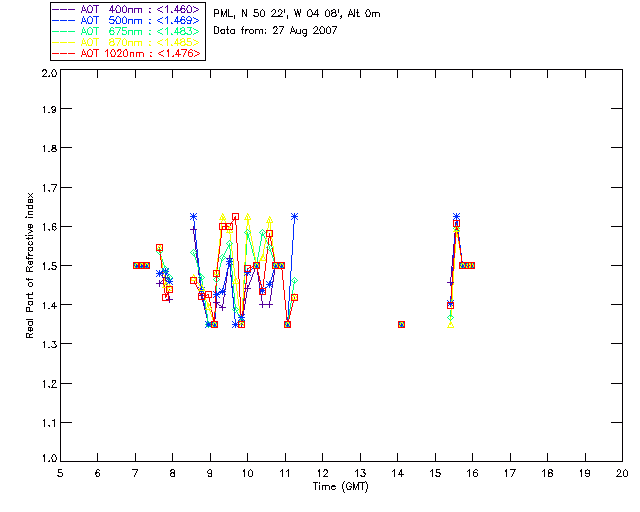Screen dimensions: 640x512
Task: Click the AOT 400nm legend entry
Action: pyautogui.click(x=127, y=9)
